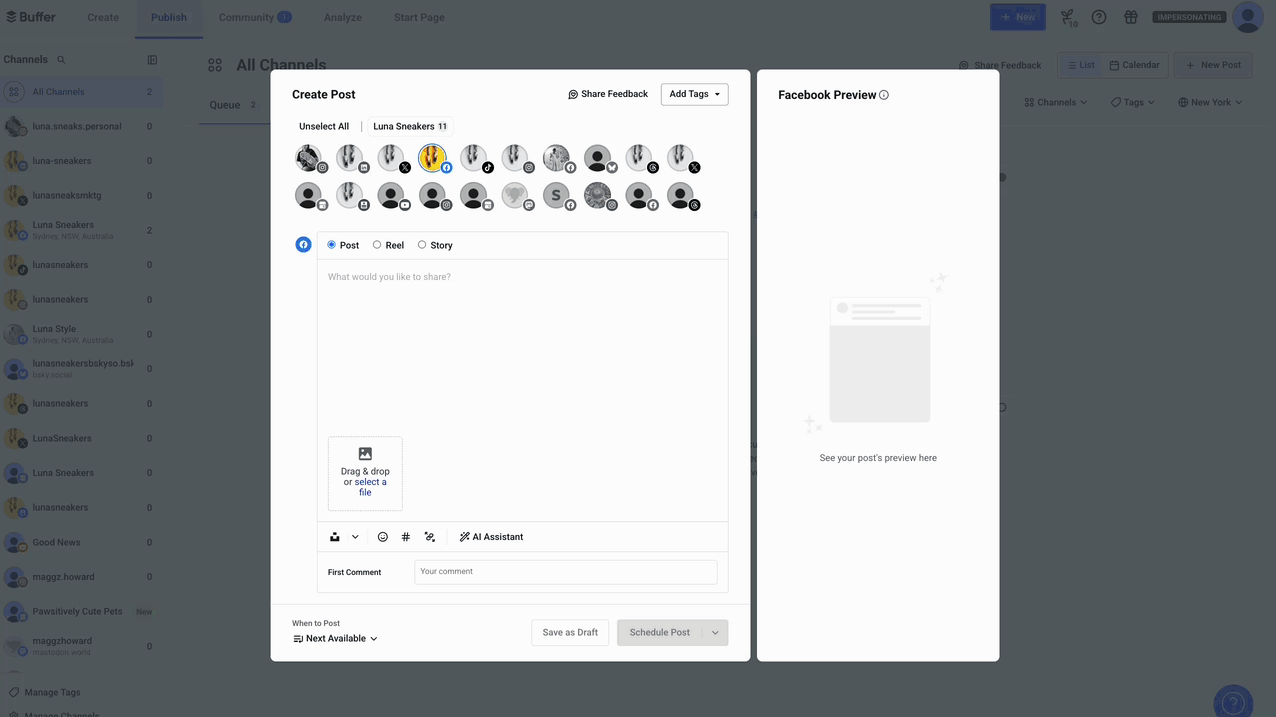Click the streak icon next to New button
This screenshot has height=717, width=1276.
click(1068, 17)
